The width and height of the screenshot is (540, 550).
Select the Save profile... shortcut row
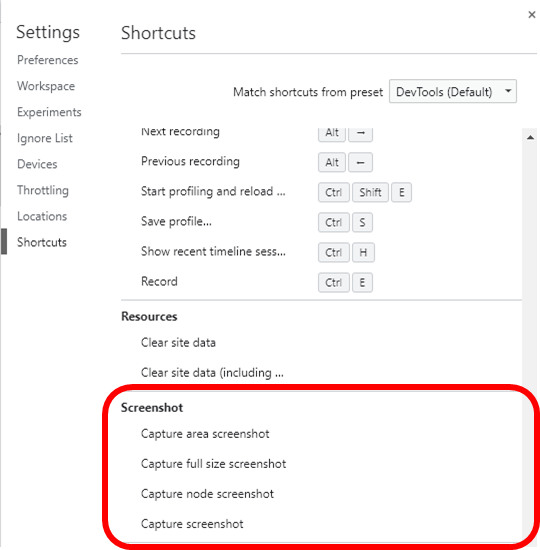click(321, 222)
